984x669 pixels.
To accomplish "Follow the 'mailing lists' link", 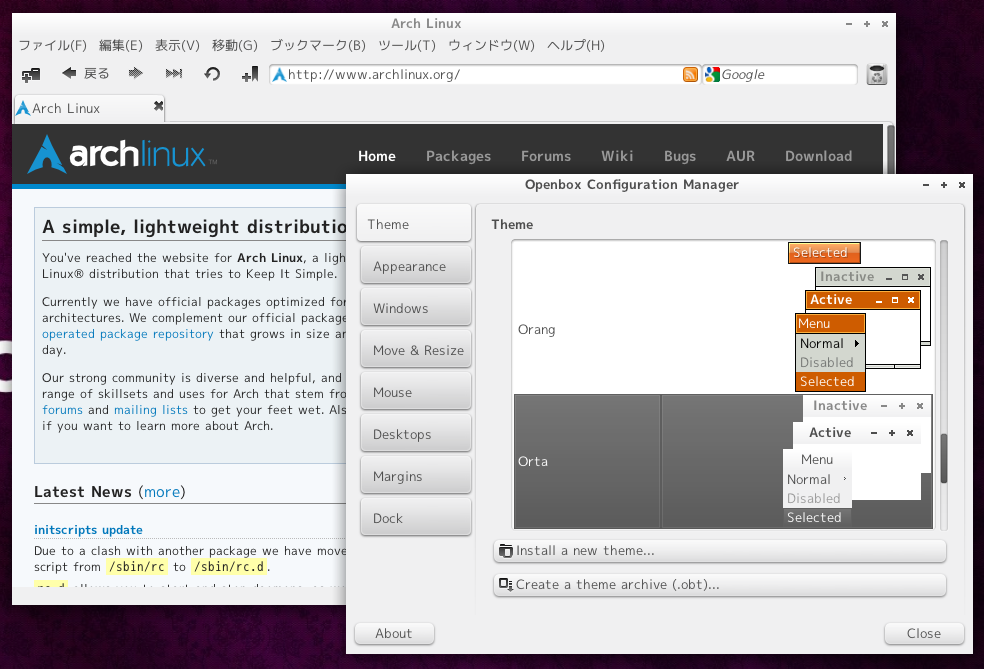I will click(151, 410).
